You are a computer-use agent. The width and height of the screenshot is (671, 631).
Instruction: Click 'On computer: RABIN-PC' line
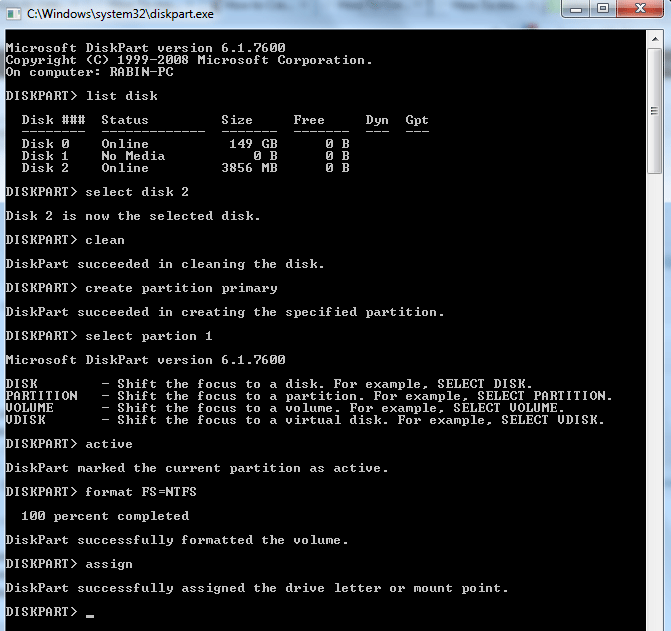point(89,72)
